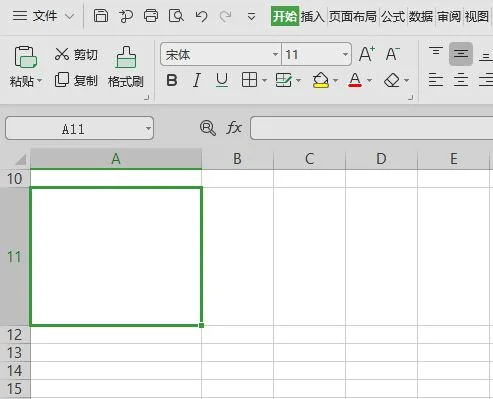Click the magnifier icon beside fx
This screenshot has width=493, height=399.
coord(208,128)
